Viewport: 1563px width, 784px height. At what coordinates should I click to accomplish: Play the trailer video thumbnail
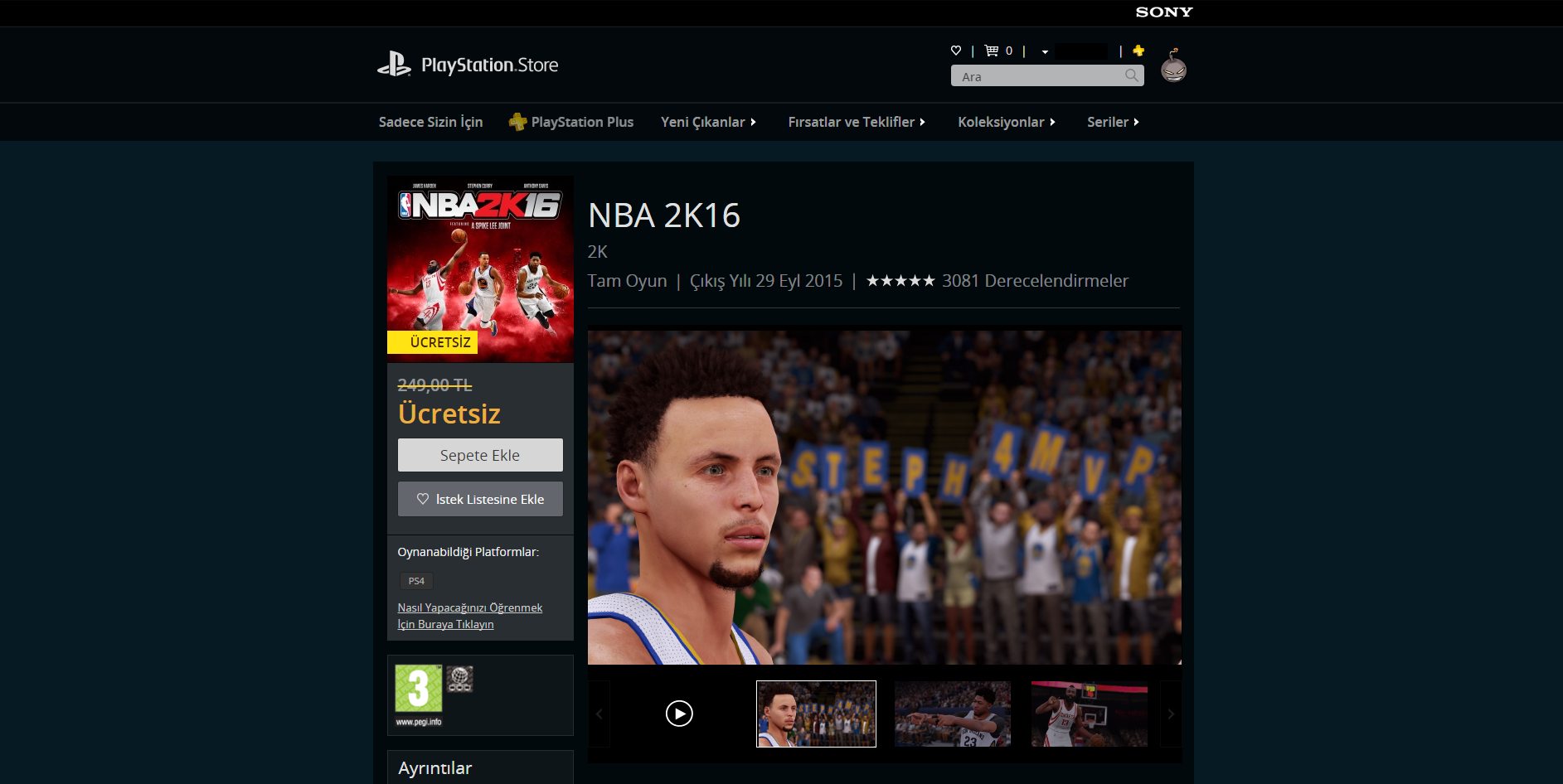[x=679, y=714]
